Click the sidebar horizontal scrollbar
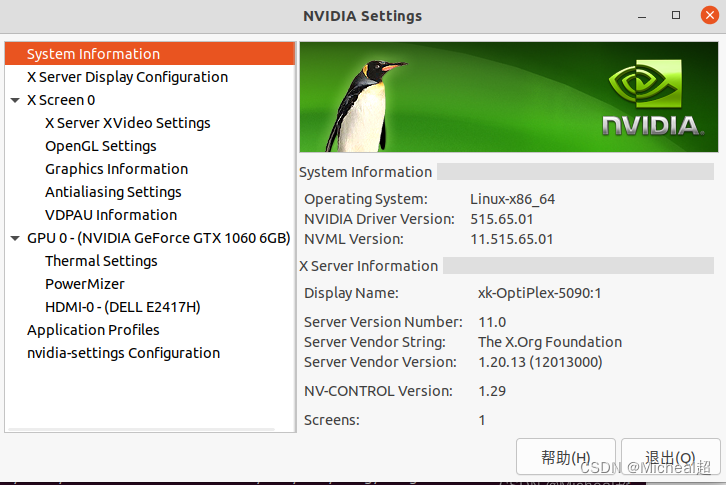726x485 pixels. tap(142, 429)
